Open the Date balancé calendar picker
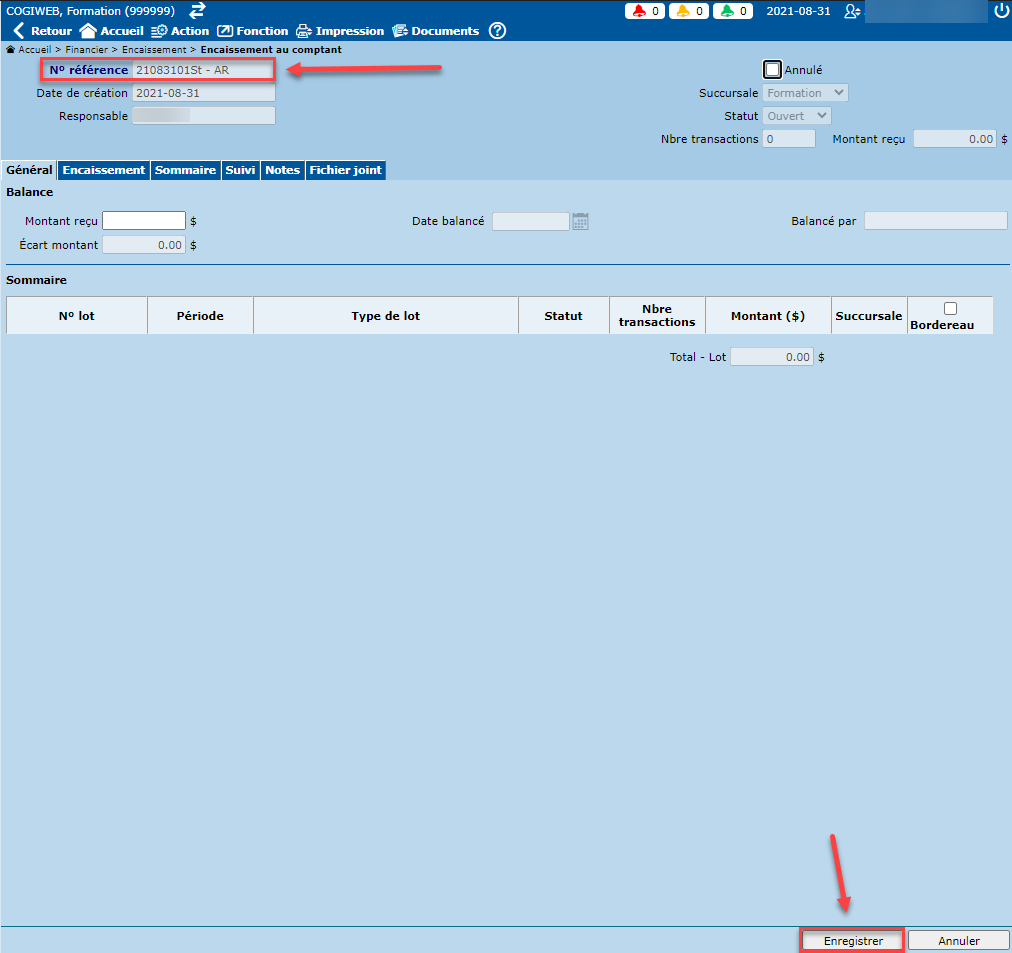This screenshot has width=1012, height=953. (x=580, y=221)
